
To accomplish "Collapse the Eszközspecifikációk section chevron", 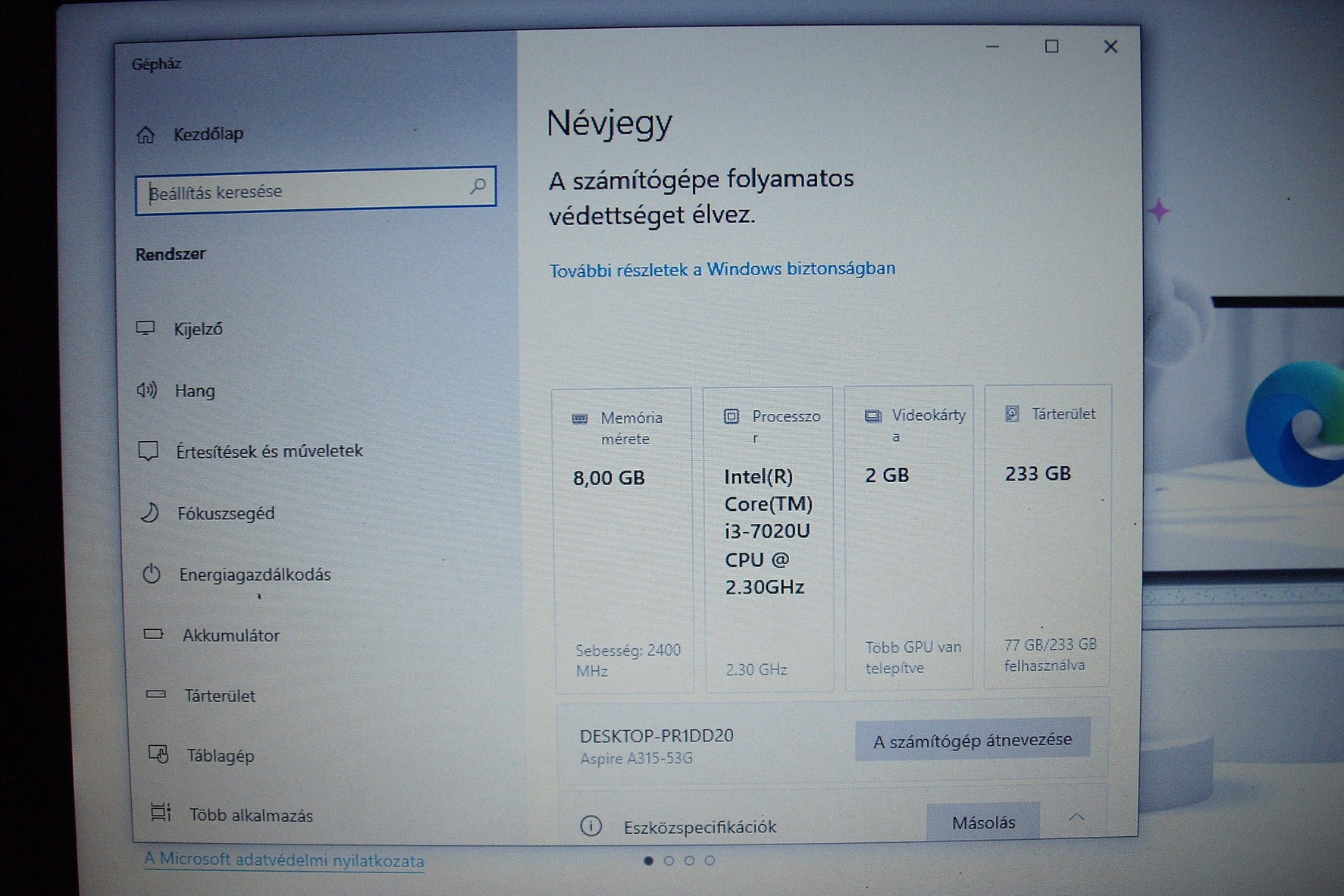I will click(1076, 817).
